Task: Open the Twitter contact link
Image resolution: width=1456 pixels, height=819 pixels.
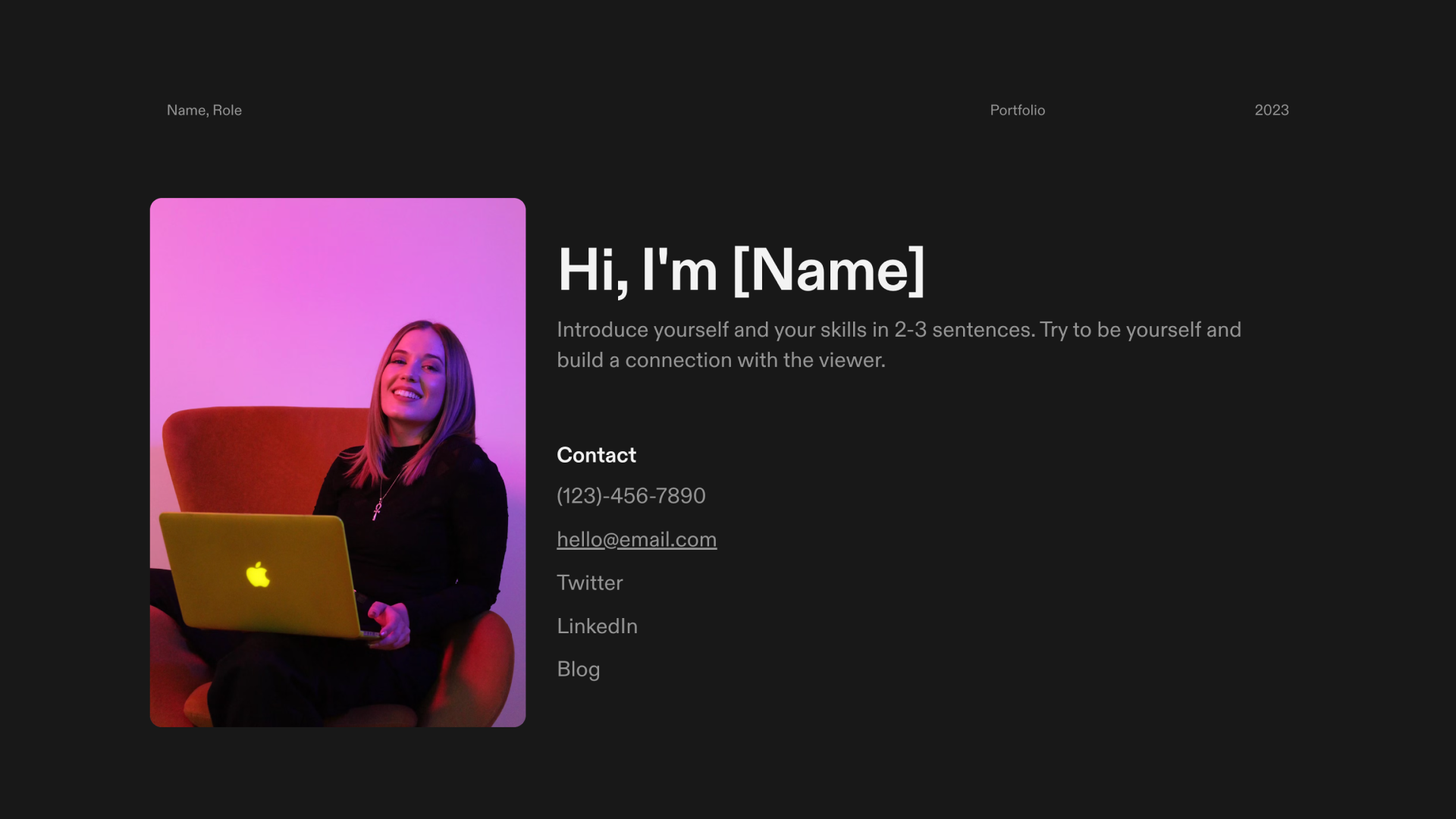Action: click(x=589, y=582)
